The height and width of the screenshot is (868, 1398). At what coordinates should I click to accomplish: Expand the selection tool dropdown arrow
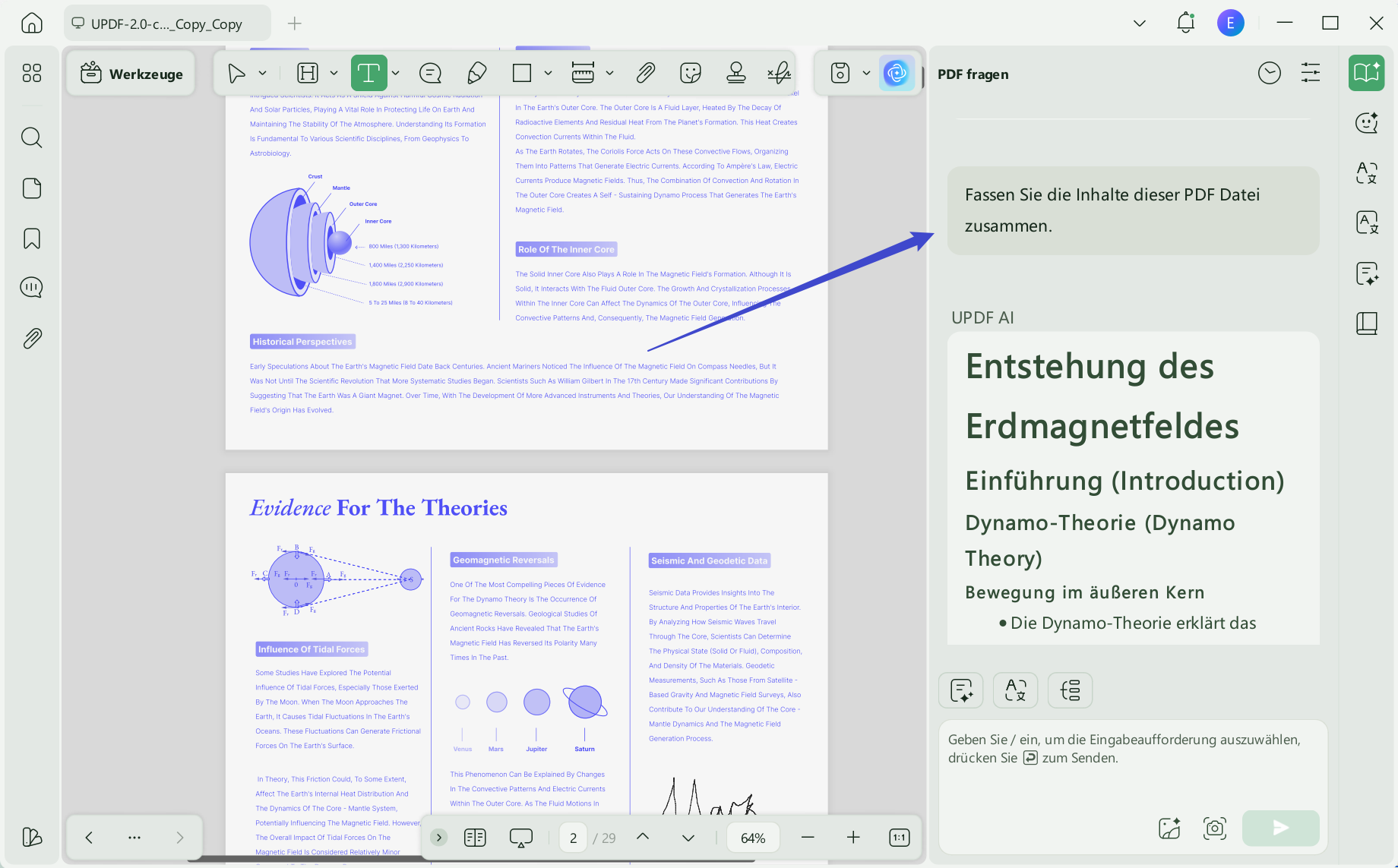coord(263,73)
